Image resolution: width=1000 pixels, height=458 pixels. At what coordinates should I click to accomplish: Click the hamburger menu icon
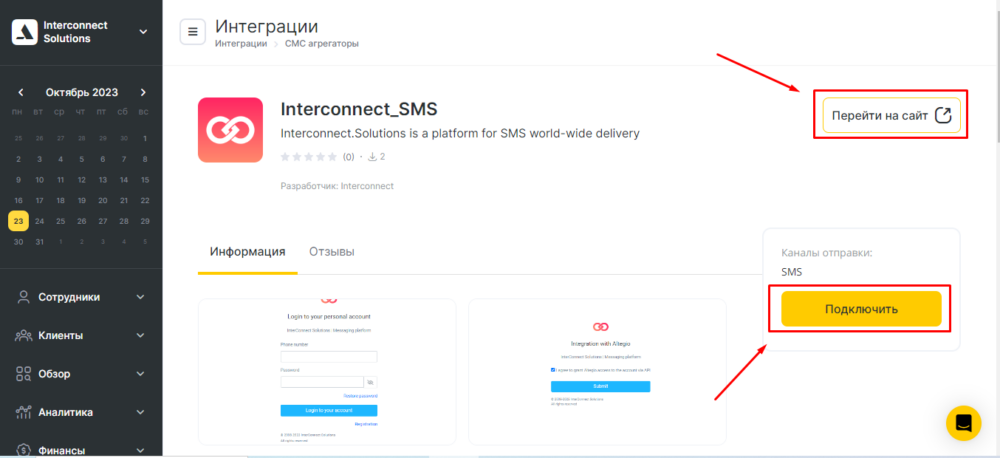click(192, 31)
